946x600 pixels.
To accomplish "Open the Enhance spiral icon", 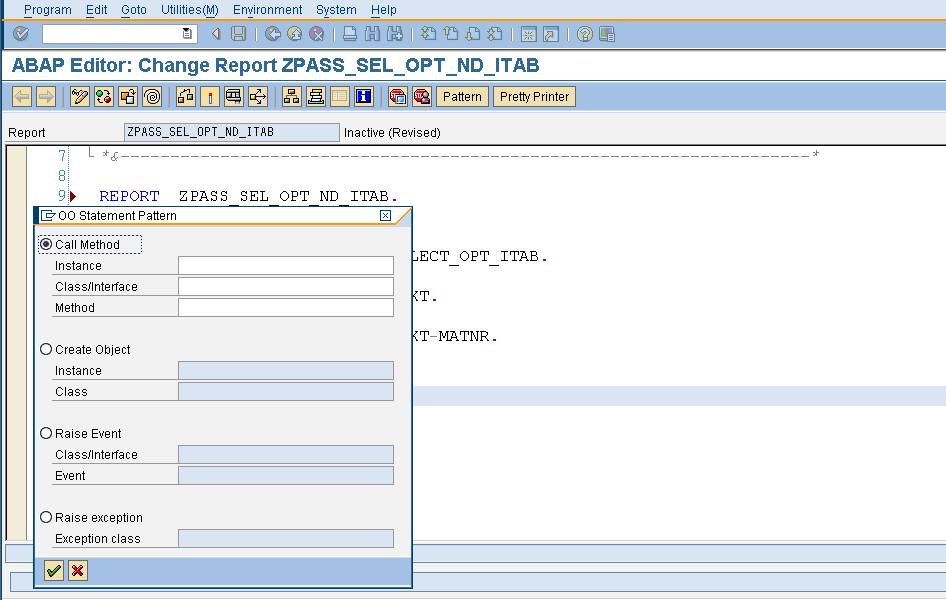I will pos(151,96).
